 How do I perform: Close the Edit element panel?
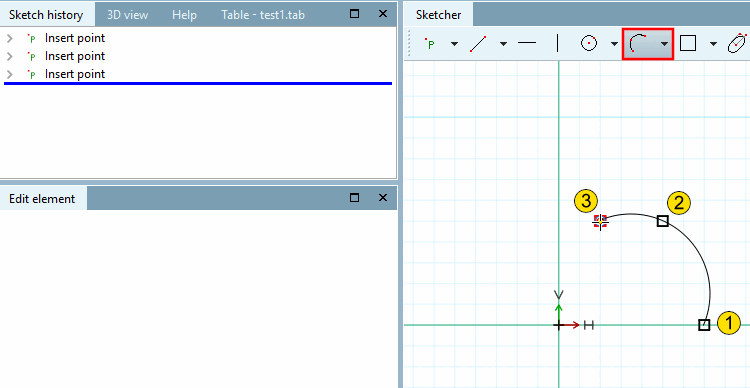click(x=383, y=197)
